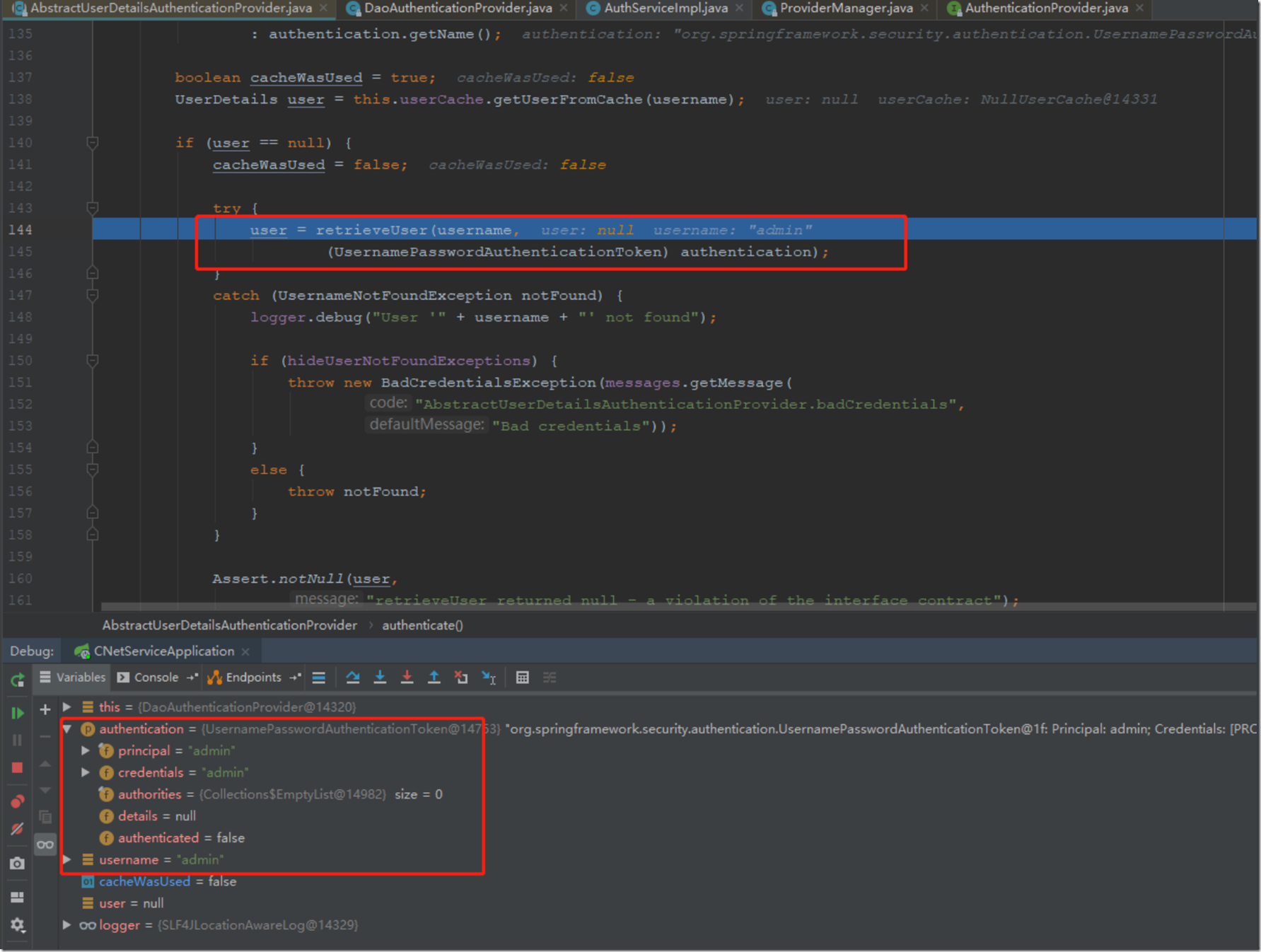This screenshot has width=1261, height=952.
Task: Force step into red arrow
Action: [x=407, y=678]
